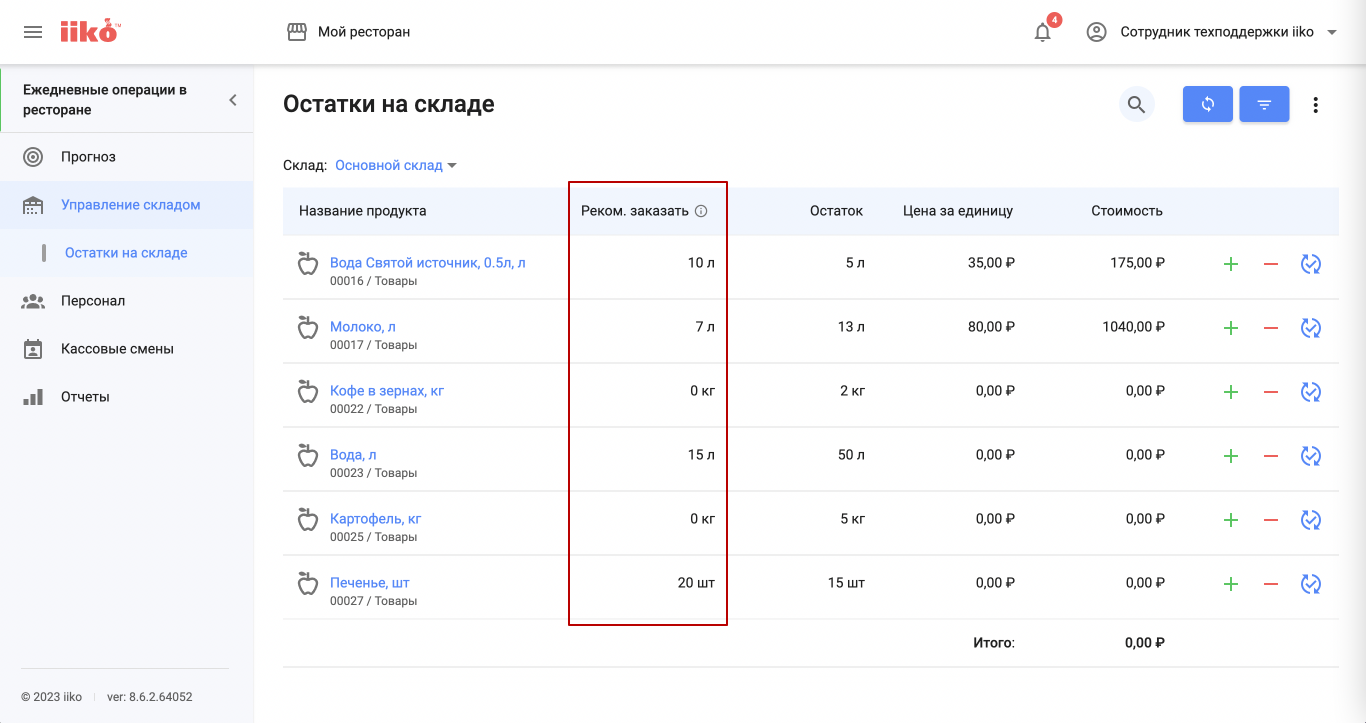Screen dimensions: 1366x723
Task: Click inventory recount icon for Печенье
Action: (1311, 584)
